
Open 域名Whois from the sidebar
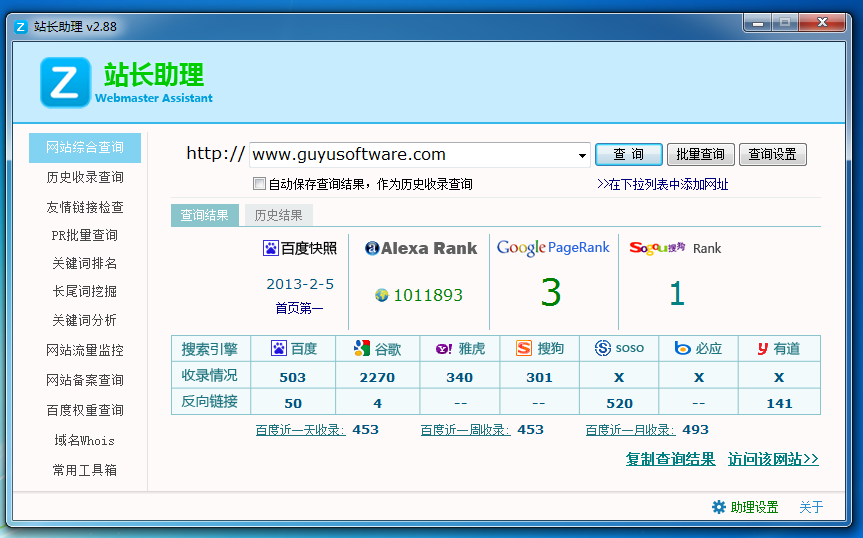click(x=85, y=441)
